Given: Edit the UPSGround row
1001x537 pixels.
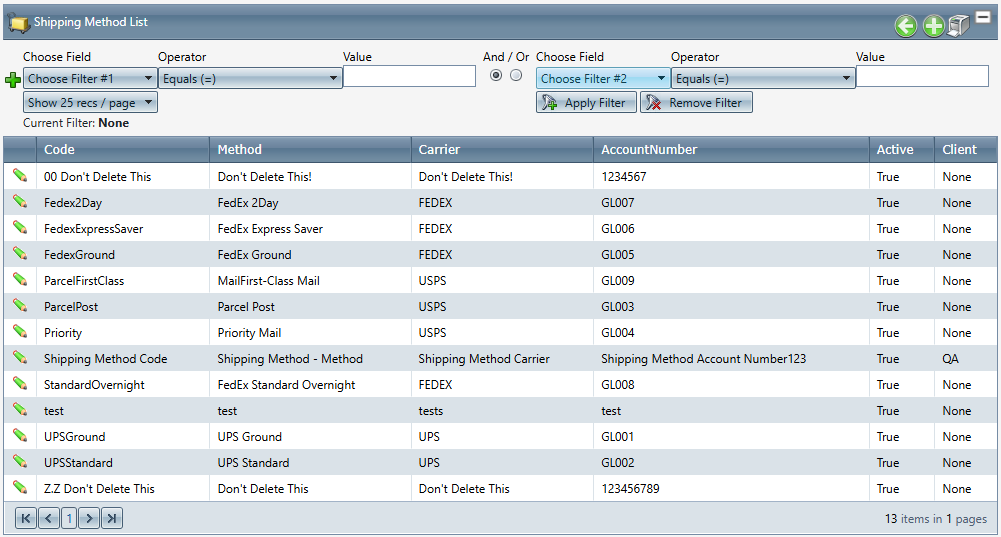Looking at the screenshot, I should tap(20, 435).
